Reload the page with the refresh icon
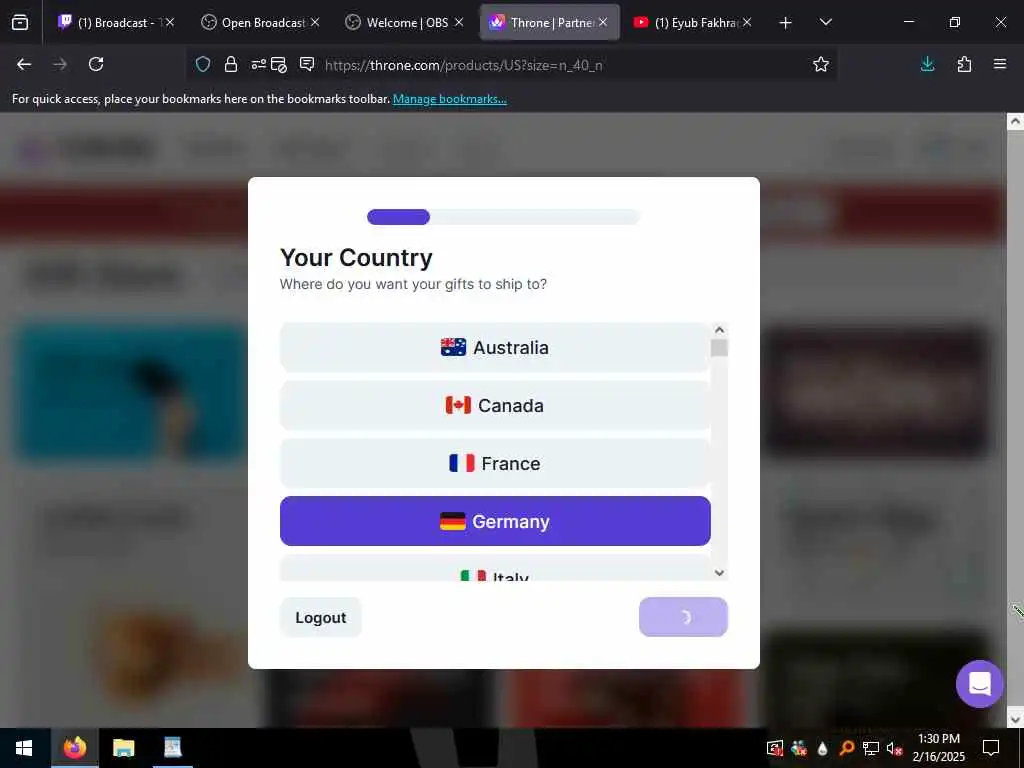 pos(96,64)
